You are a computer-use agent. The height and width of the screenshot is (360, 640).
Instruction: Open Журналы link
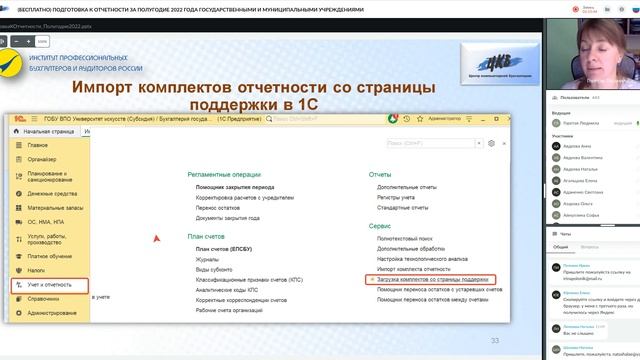pyautogui.click(x=207, y=259)
